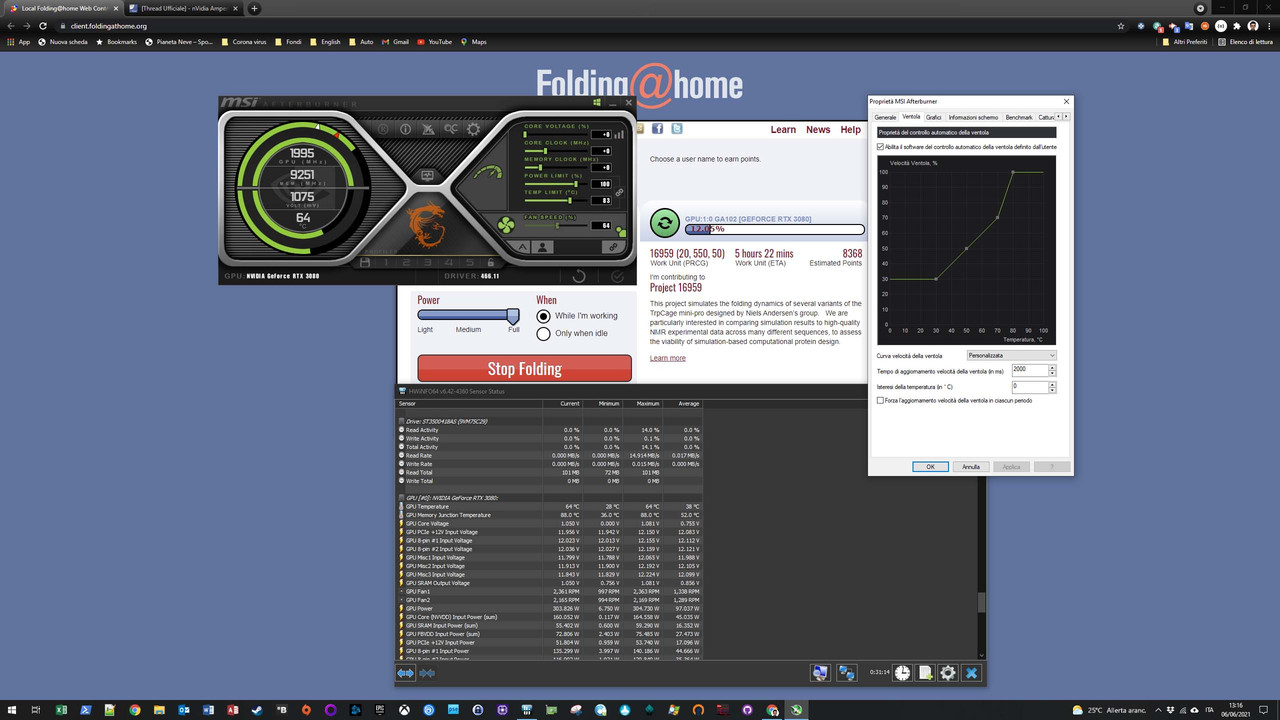This screenshot has height=720, width=1280.
Task: Click the fan update time input field
Action: click(1030, 370)
